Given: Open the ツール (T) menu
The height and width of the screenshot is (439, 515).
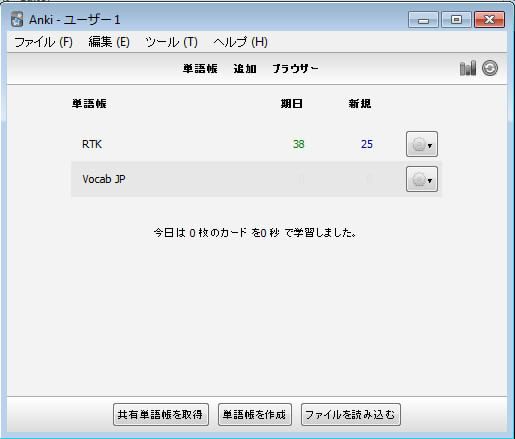Looking at the screenshot, I should [171, 42].
